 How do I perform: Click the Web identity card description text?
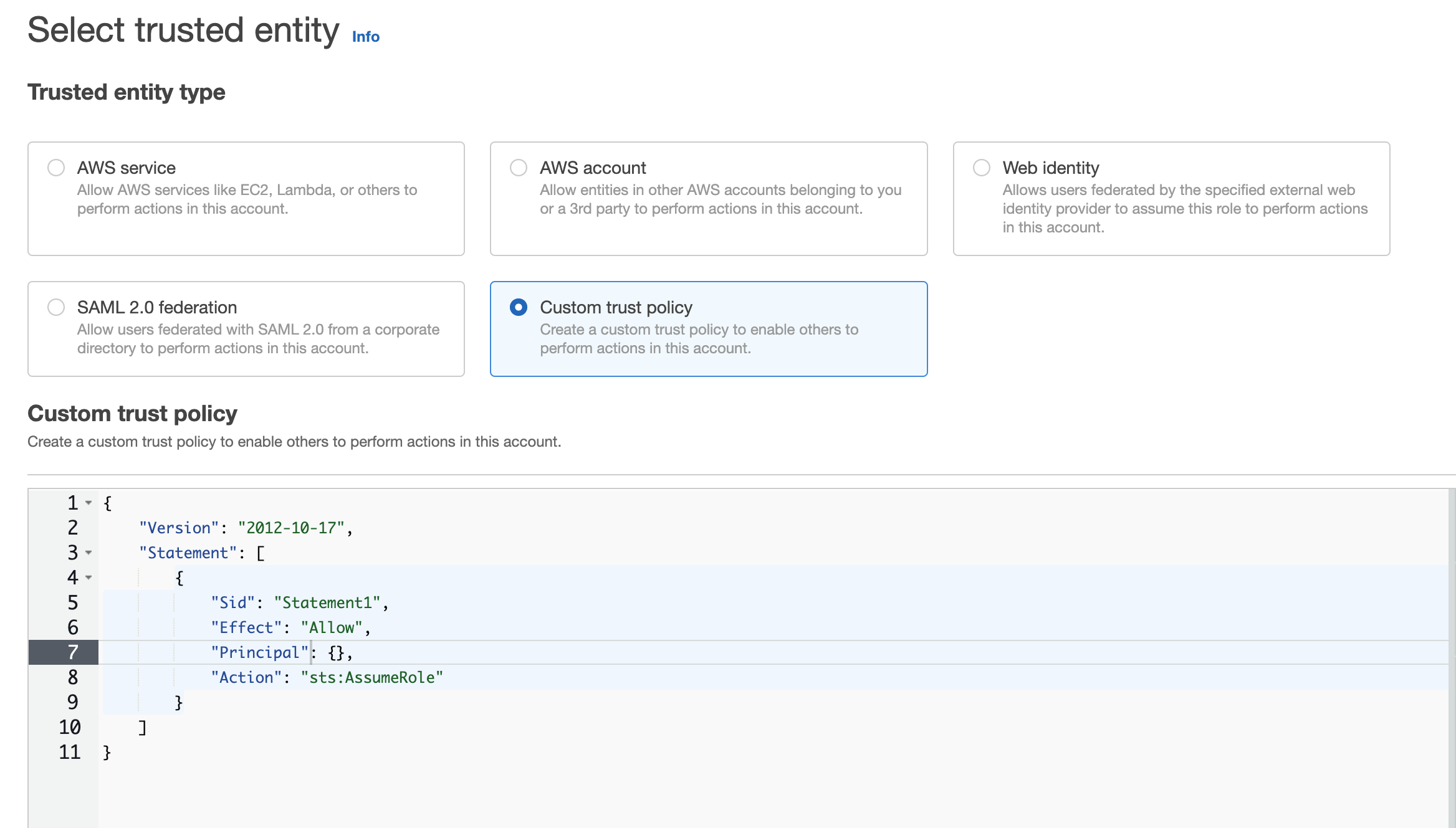[1184, 209]
